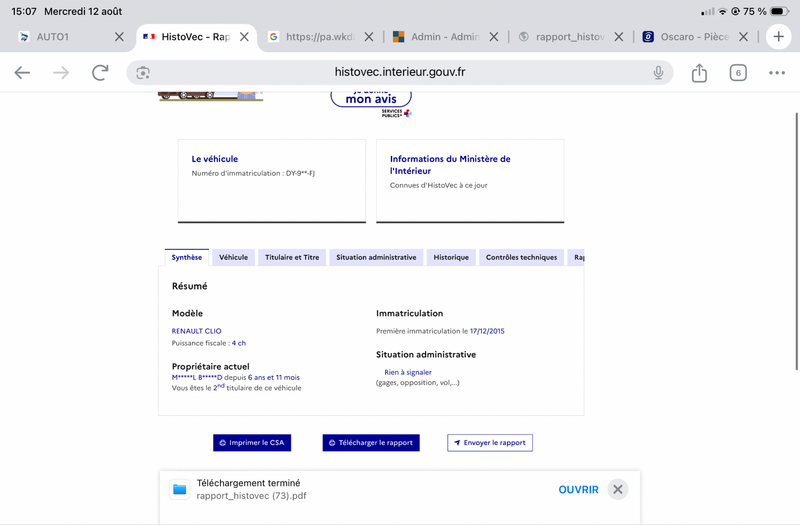
Task: Open the three-dot browser menu
Action: (777, 73)
